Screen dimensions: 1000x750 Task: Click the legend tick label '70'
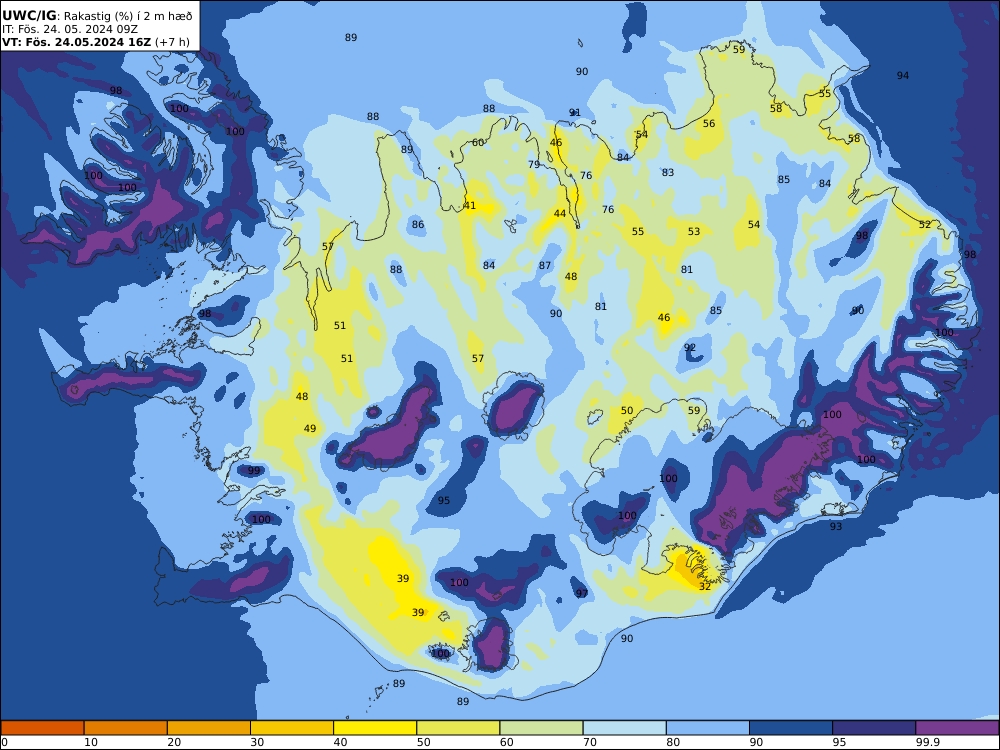pos(590,742)
